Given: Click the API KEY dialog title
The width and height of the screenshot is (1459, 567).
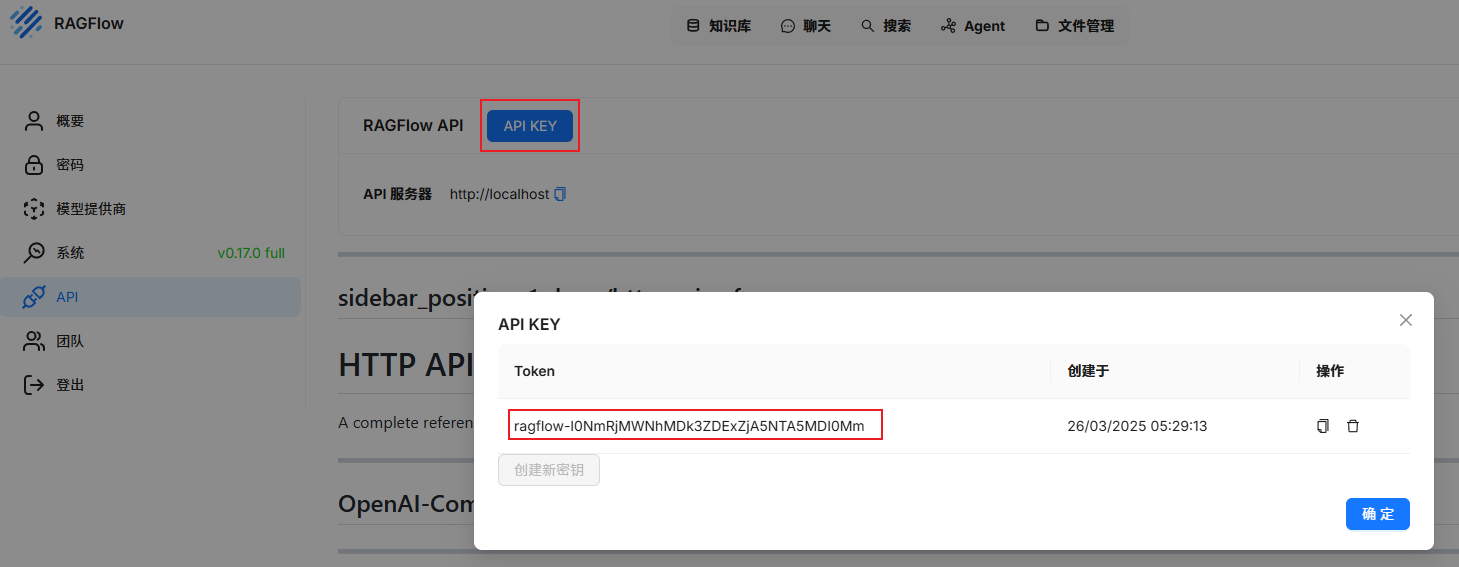Looking at the screenshot, I should 529,324.
